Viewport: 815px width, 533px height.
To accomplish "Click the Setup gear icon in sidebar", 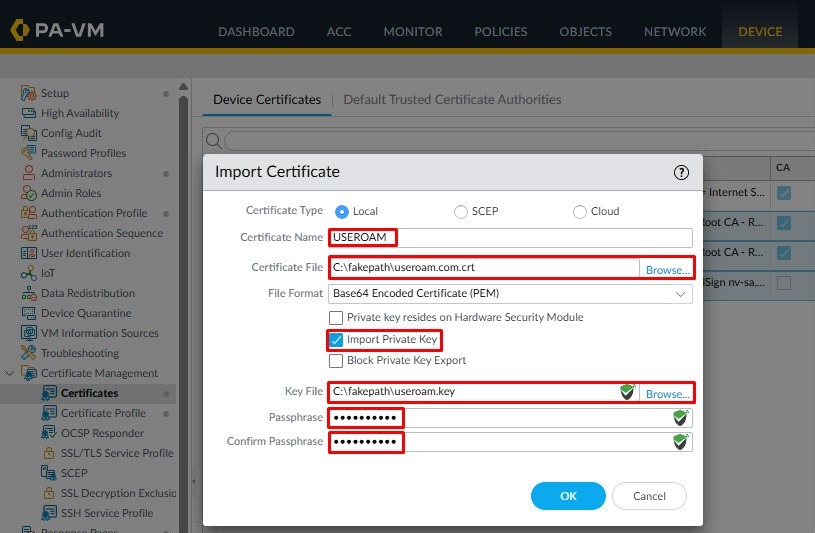I will point(28,93).
